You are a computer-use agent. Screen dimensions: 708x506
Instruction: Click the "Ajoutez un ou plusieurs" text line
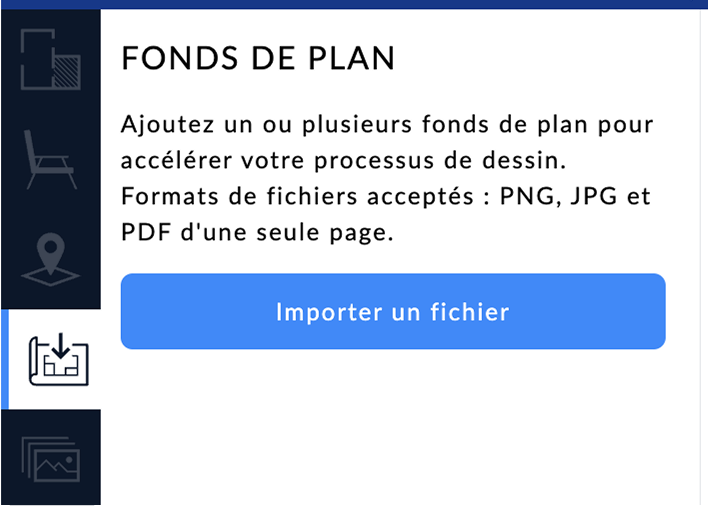(x=386, y=127)
